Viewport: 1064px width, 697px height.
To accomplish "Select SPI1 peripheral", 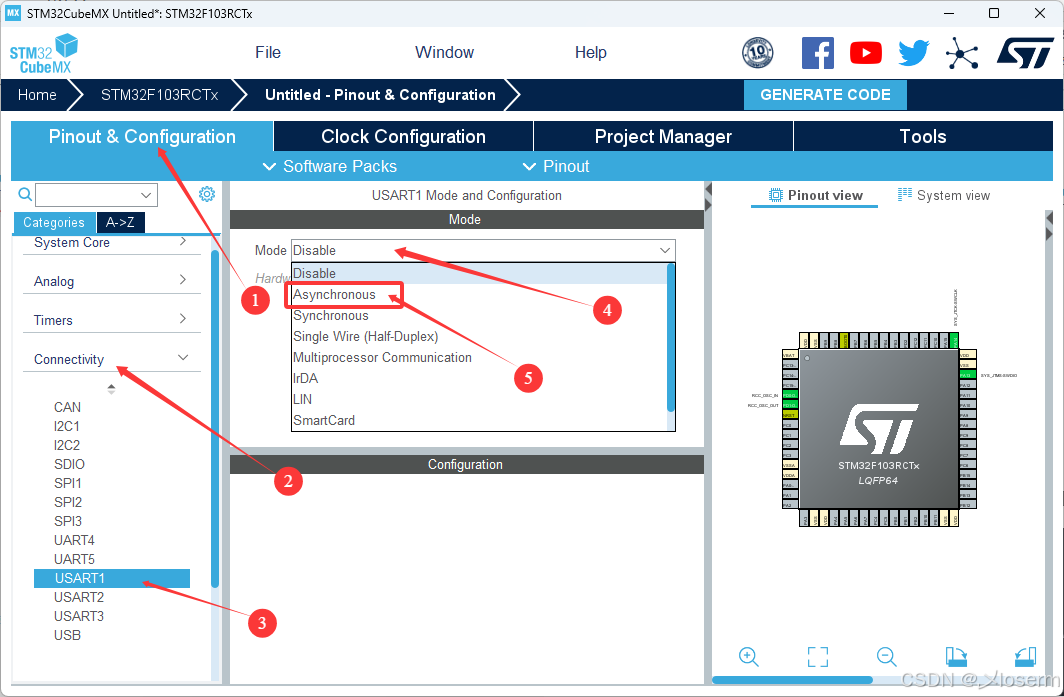I will pyautogui.click(x=68, y=483).
